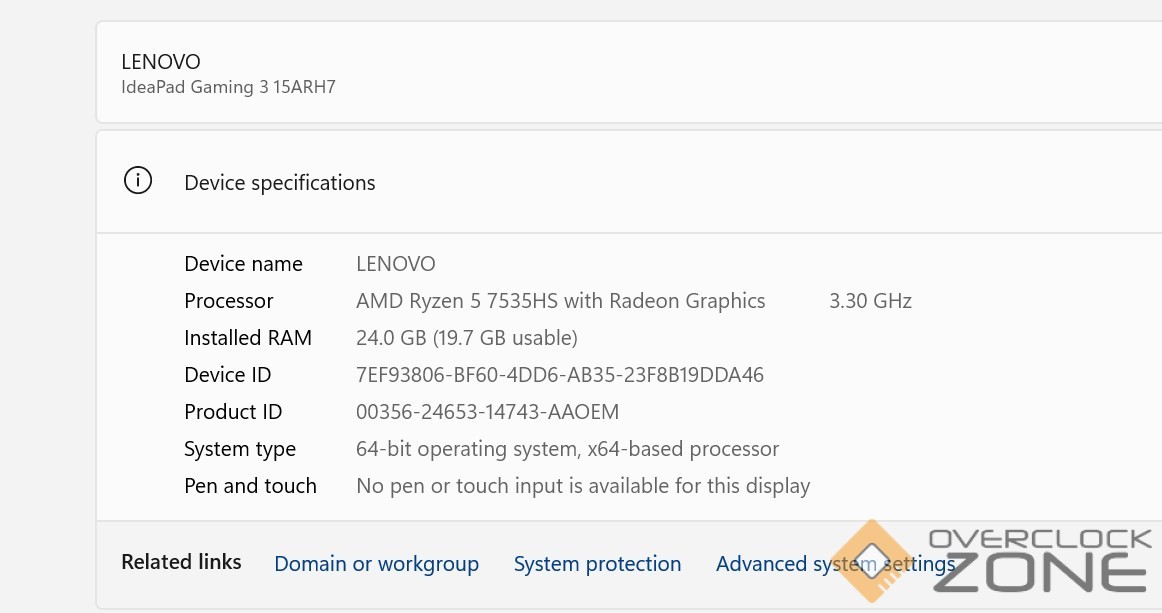Click the Installed RAM row label

pyautogui.click(x=247, y=338)
